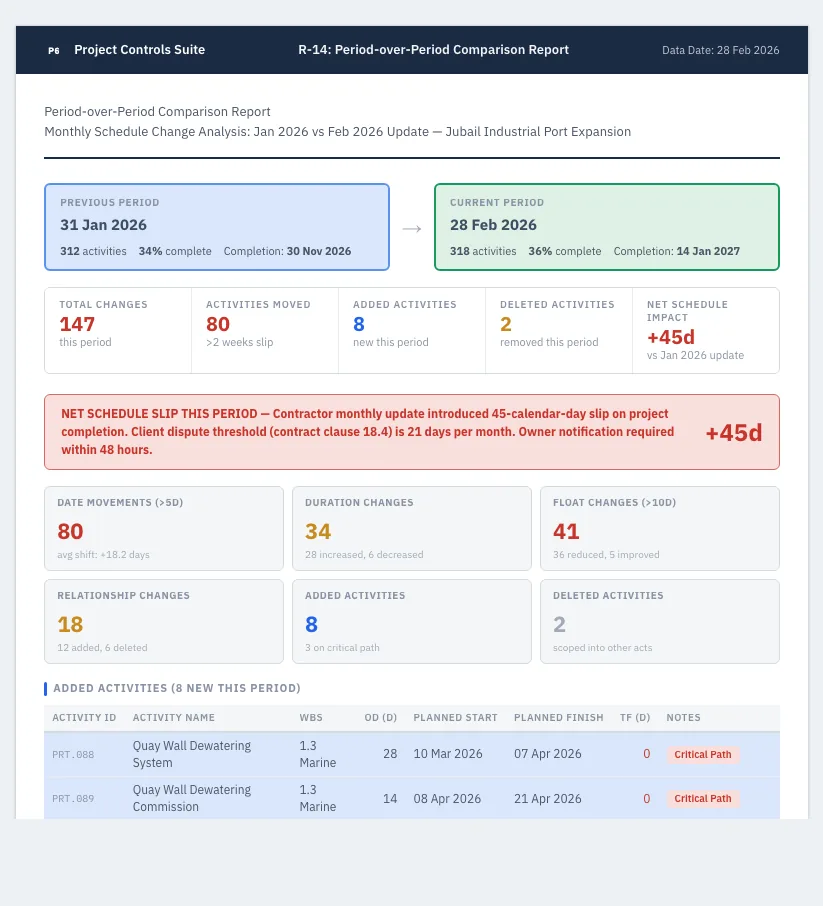
Task: Sort by Notes column header
Action: pos(683,718)
